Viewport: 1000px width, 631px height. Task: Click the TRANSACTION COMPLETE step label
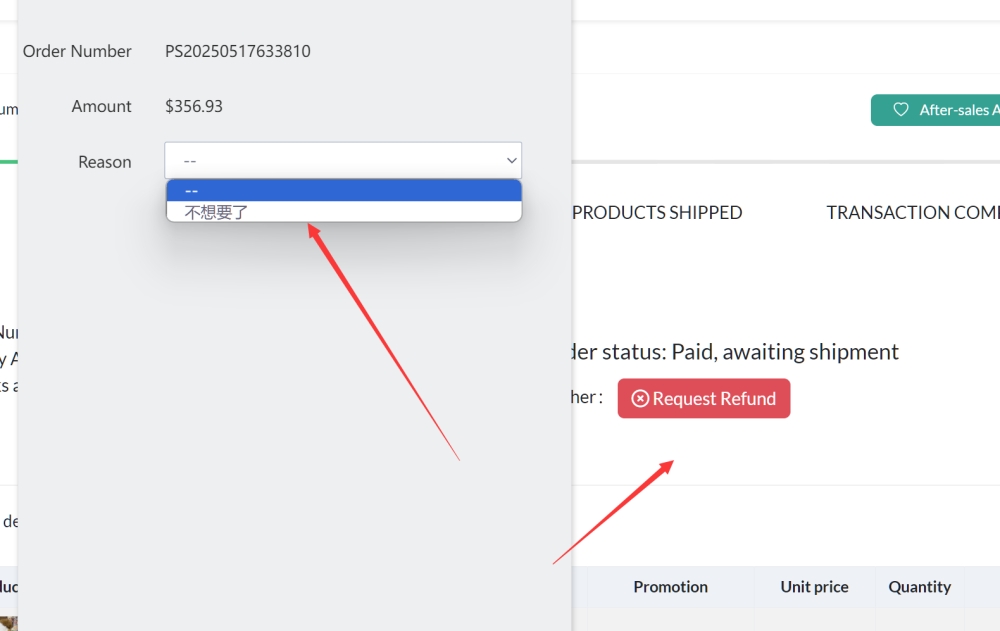coord(913,212)
